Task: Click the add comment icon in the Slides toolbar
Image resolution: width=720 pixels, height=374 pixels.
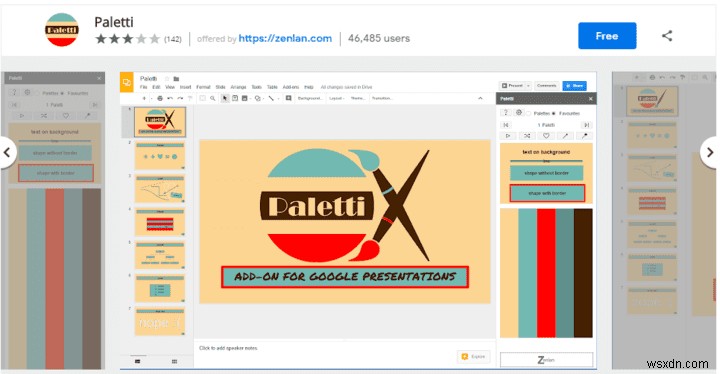Action: [288, 98]
